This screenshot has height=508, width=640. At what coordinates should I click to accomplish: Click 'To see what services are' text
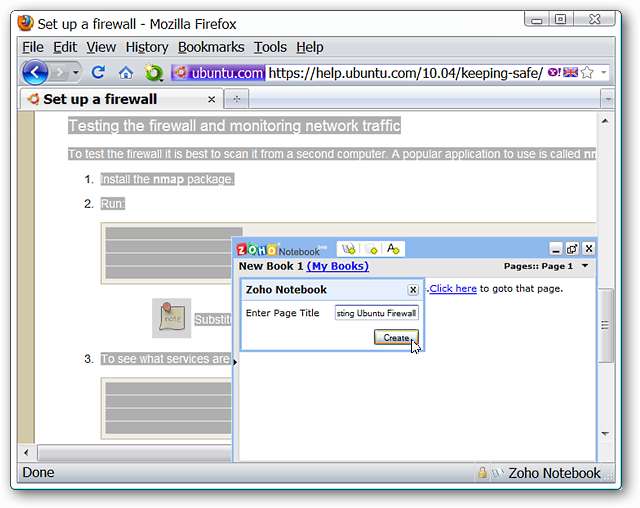[165, 359]
